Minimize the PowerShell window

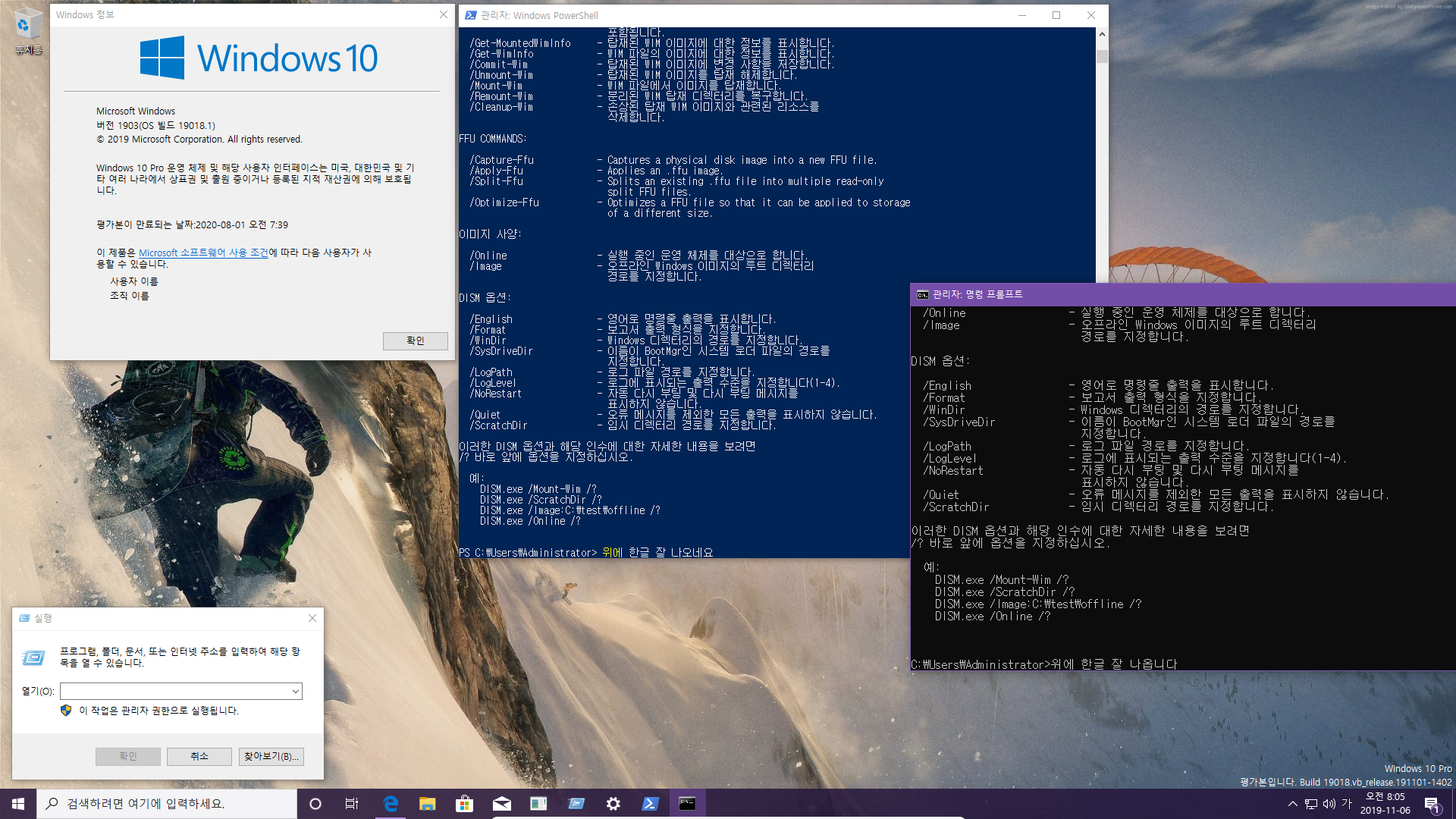1022,15
